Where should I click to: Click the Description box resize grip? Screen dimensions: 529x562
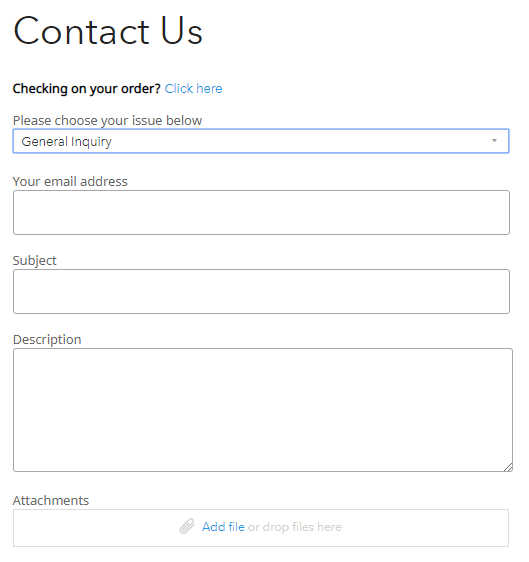508,467
